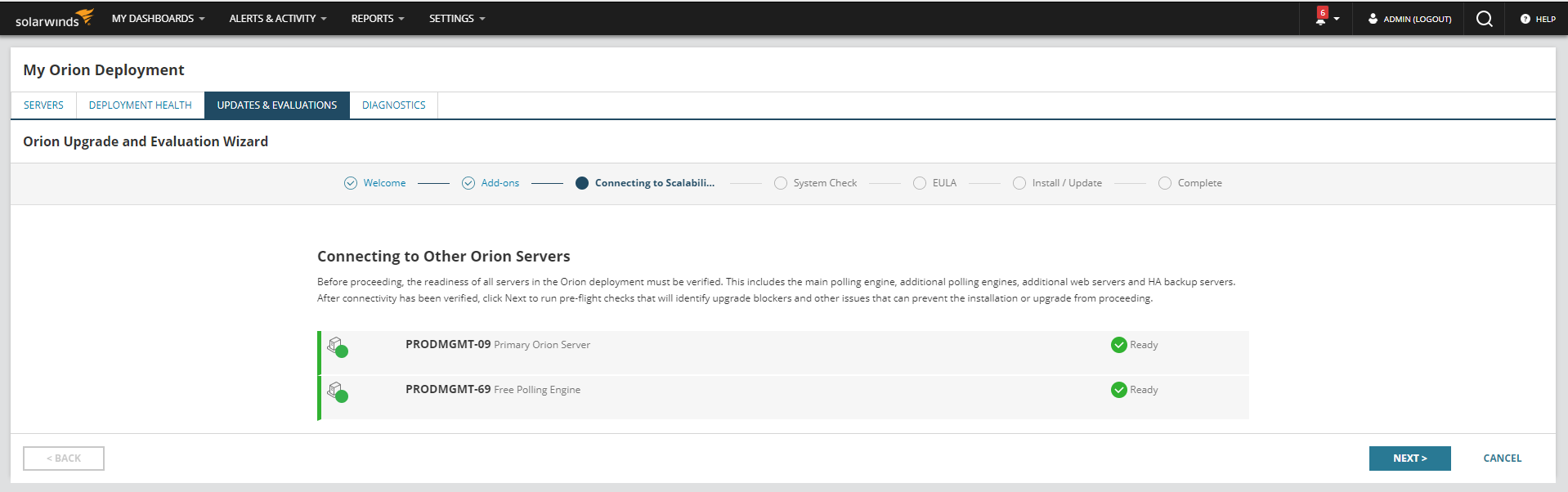The width and height of the screenshot is (1568, 492).
Task: Open the Alerts & Activity menu
Action: (x=278, y=18)
